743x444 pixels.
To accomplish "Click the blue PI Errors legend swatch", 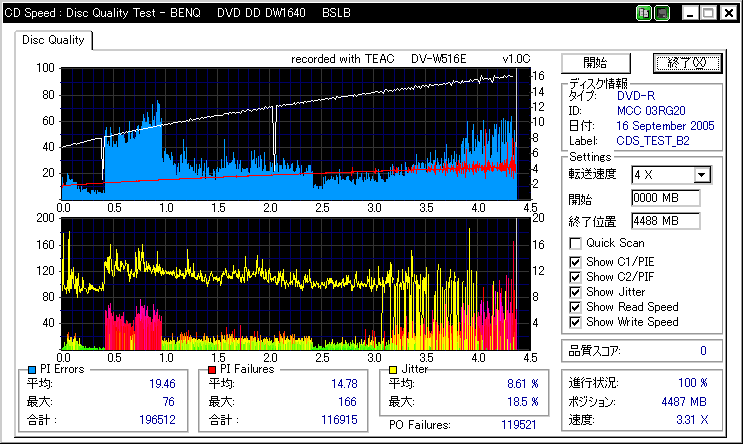I will click(32, 370).
